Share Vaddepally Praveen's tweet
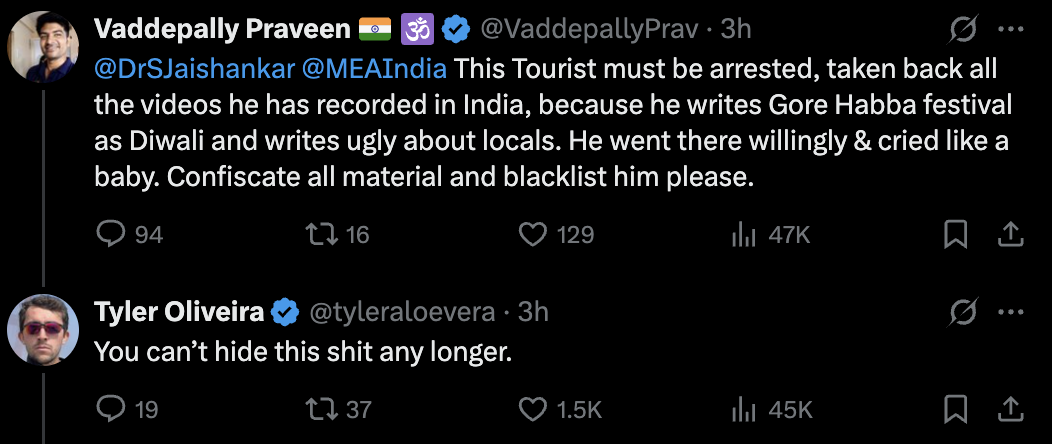 (1010, 234)
